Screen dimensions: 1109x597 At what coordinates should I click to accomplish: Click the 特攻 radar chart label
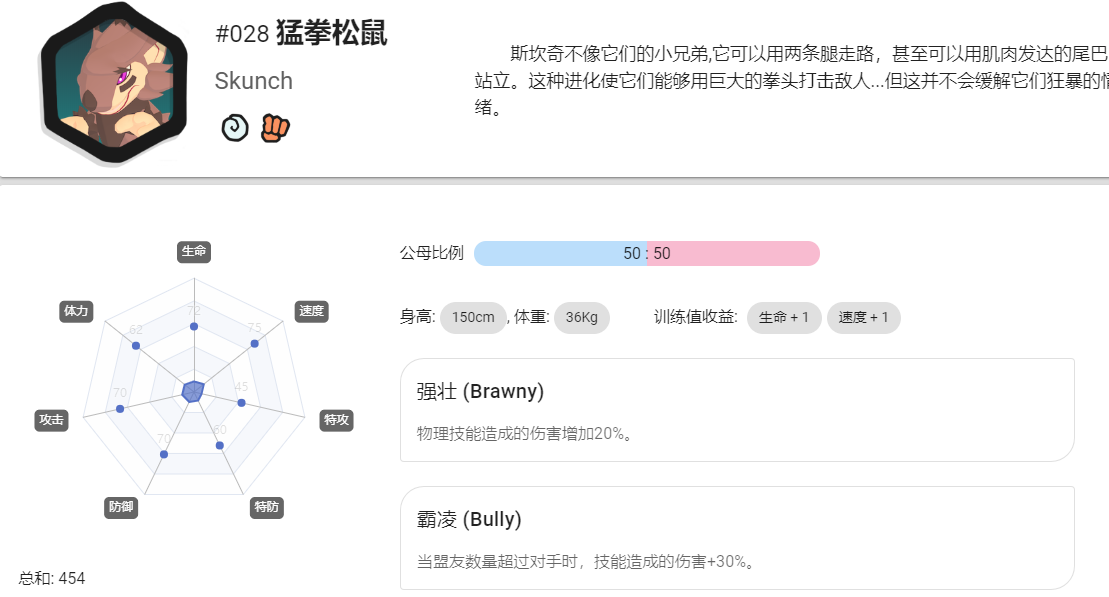pyautogui.click(x=337, y=420)
